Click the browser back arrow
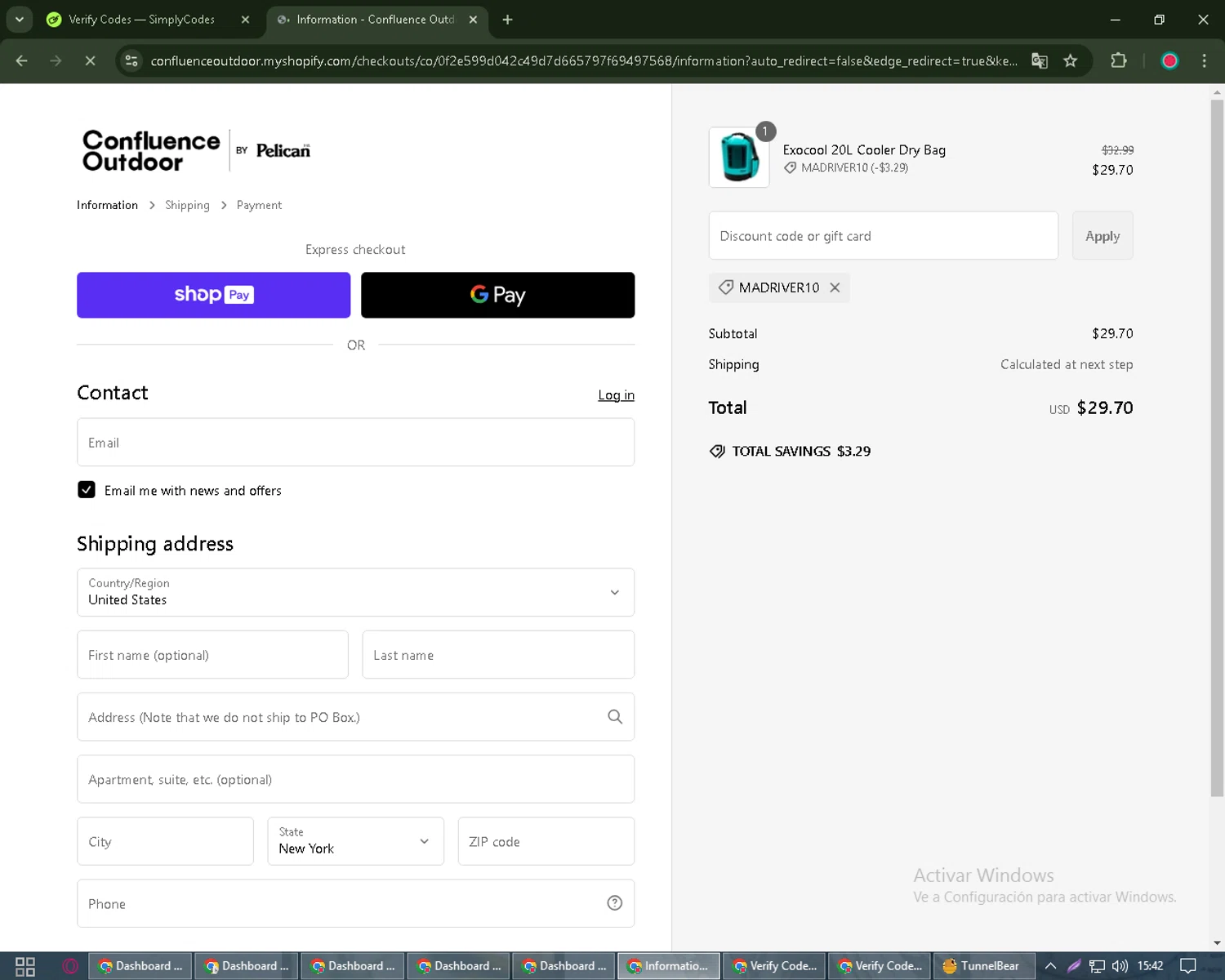 pyautogui.click(x=22, y=61)
